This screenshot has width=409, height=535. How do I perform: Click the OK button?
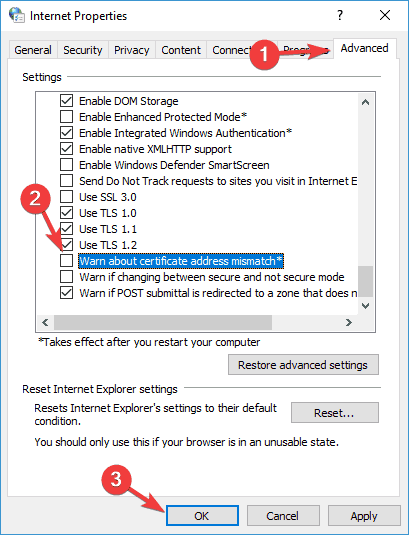tap(202, 516)
